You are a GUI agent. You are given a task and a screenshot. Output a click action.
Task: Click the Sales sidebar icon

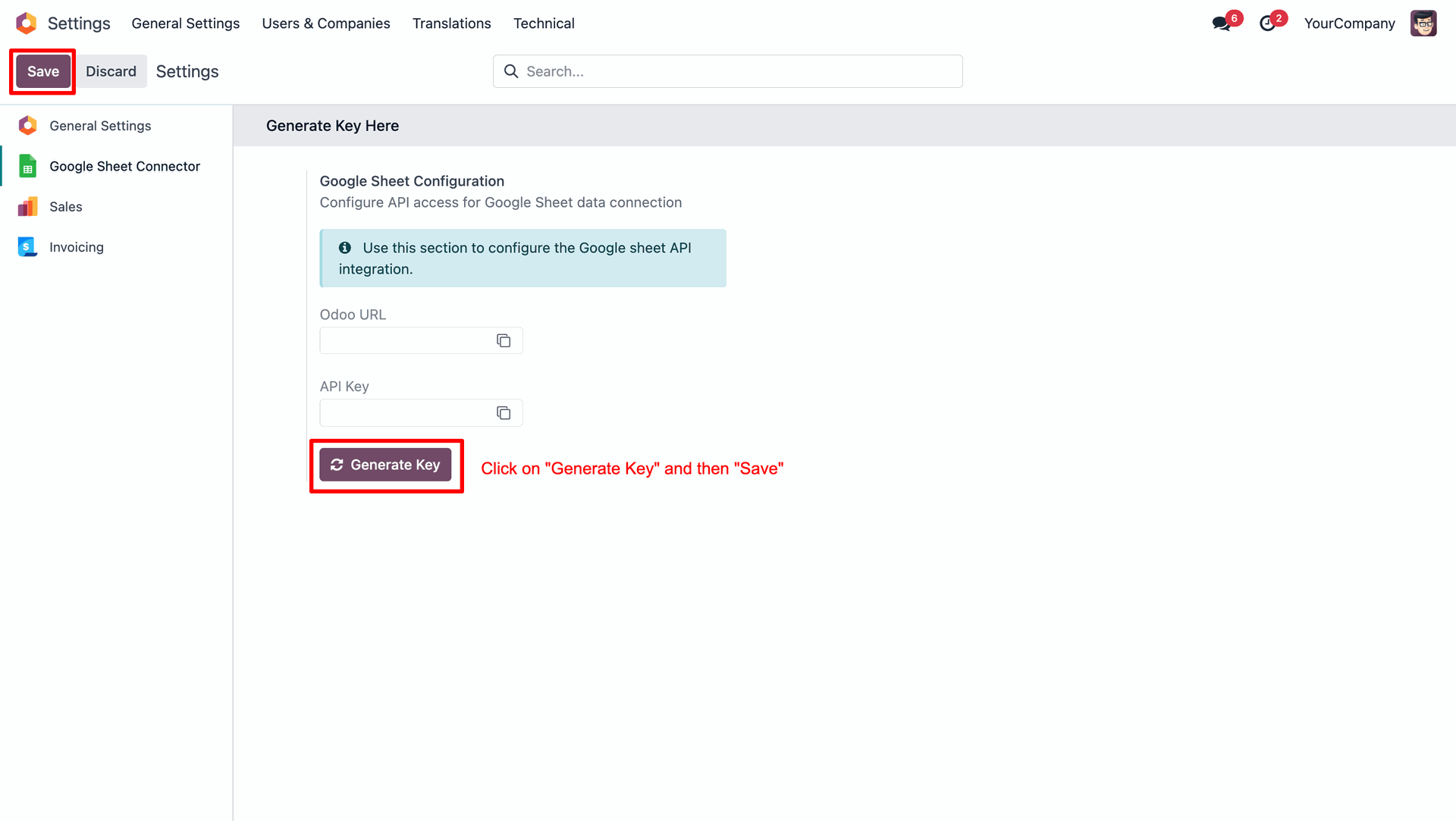coord(28,207)
